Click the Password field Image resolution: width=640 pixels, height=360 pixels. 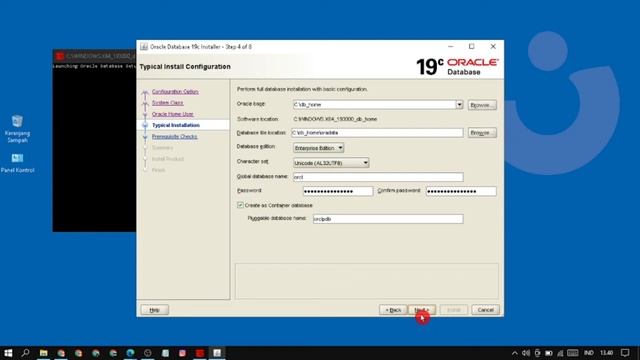[338, 191]
